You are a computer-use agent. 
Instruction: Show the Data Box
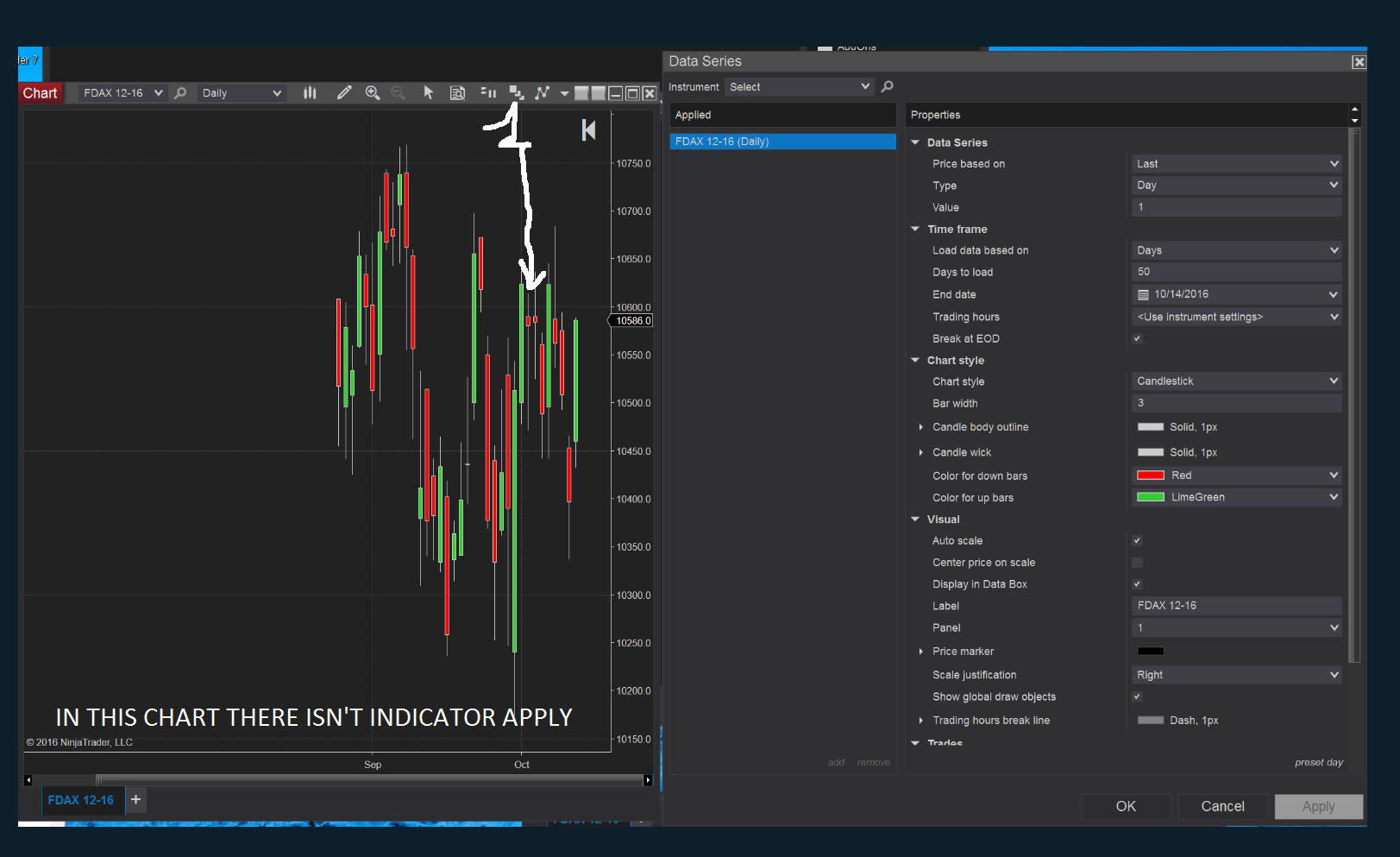click(x=457, y=93)
